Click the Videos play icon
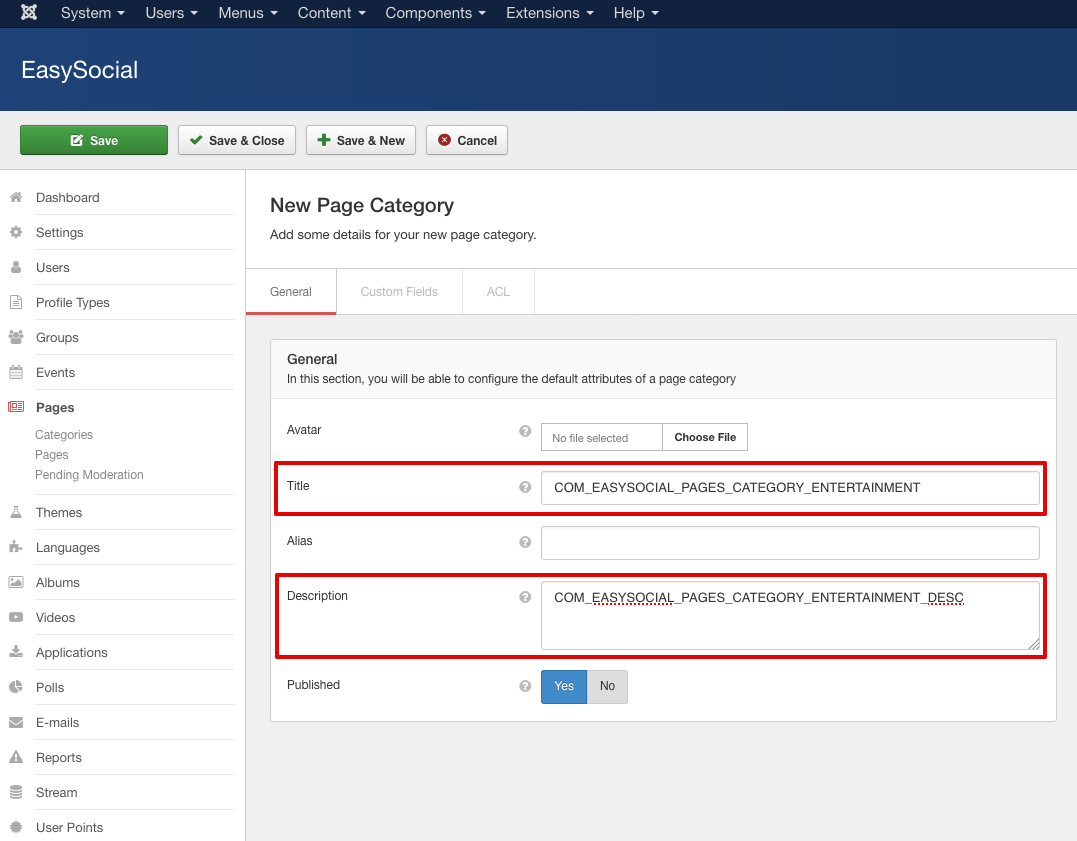The height and width of the screenshot is (841, 1077). pyautogui.click(x=16, y=617)
